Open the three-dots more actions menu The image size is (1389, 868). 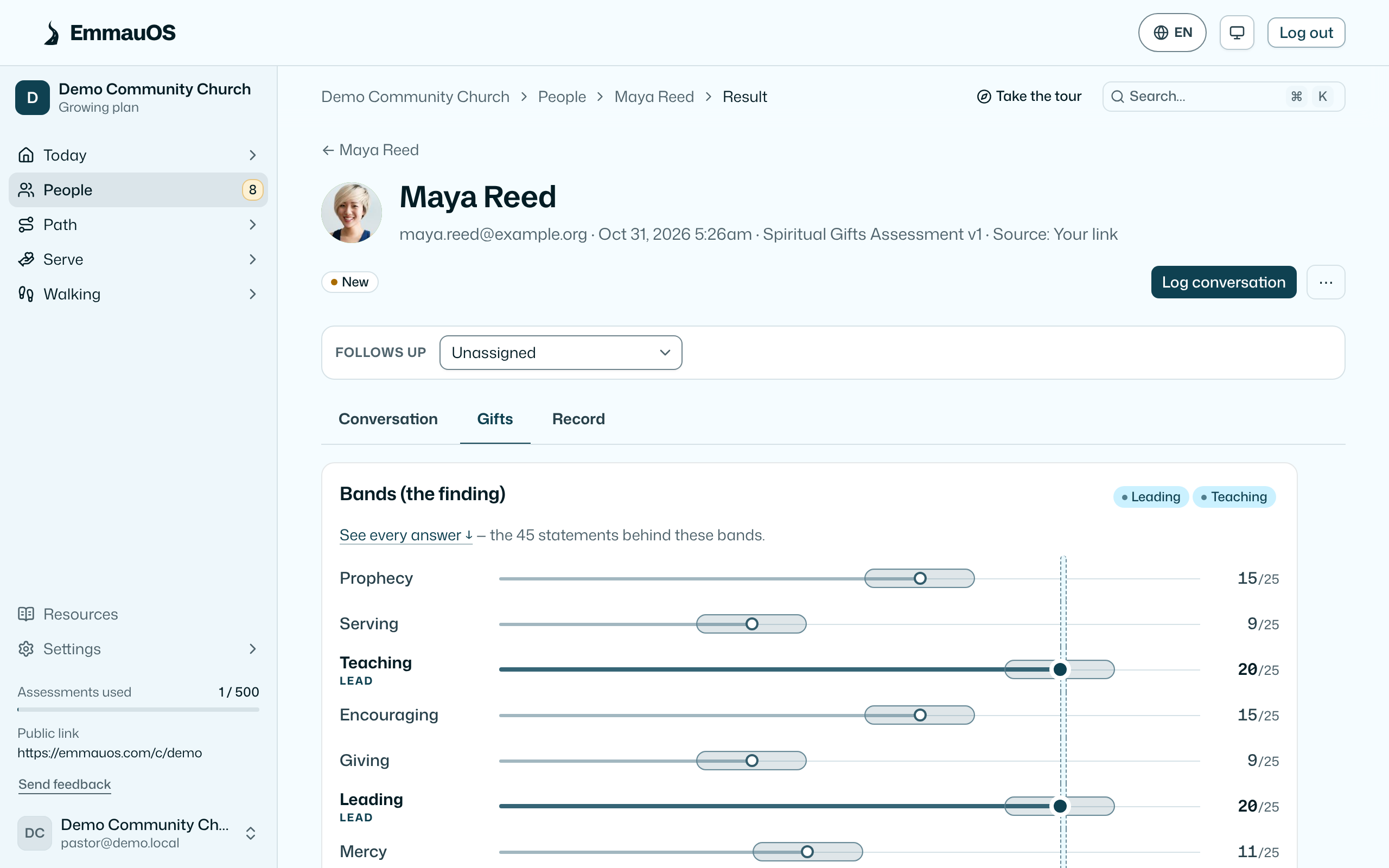(x=1326, y=283)
